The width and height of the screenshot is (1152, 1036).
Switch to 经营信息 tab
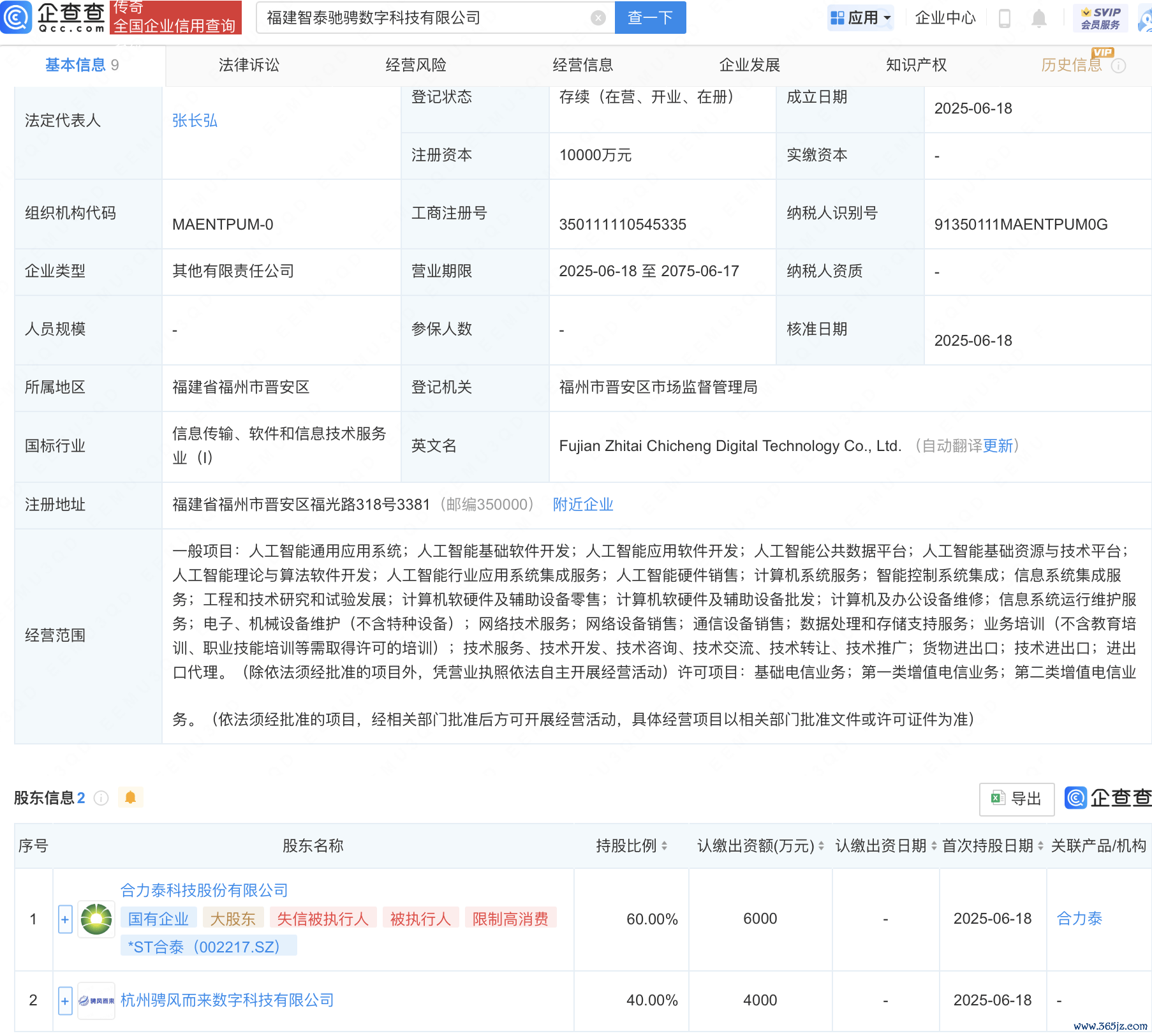[583, 65]
